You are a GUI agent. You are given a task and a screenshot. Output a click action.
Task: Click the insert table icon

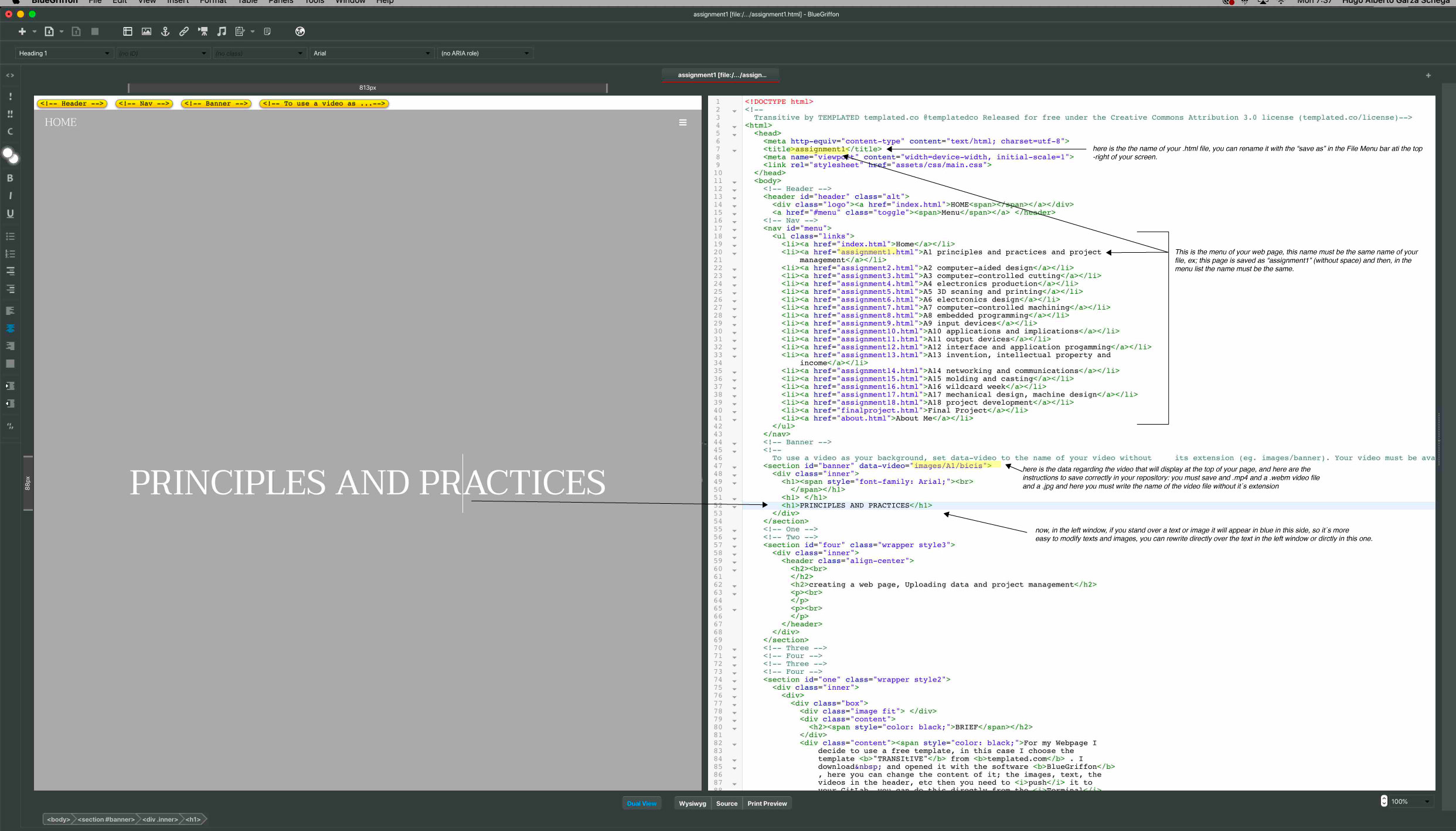[x=128, y=32]
